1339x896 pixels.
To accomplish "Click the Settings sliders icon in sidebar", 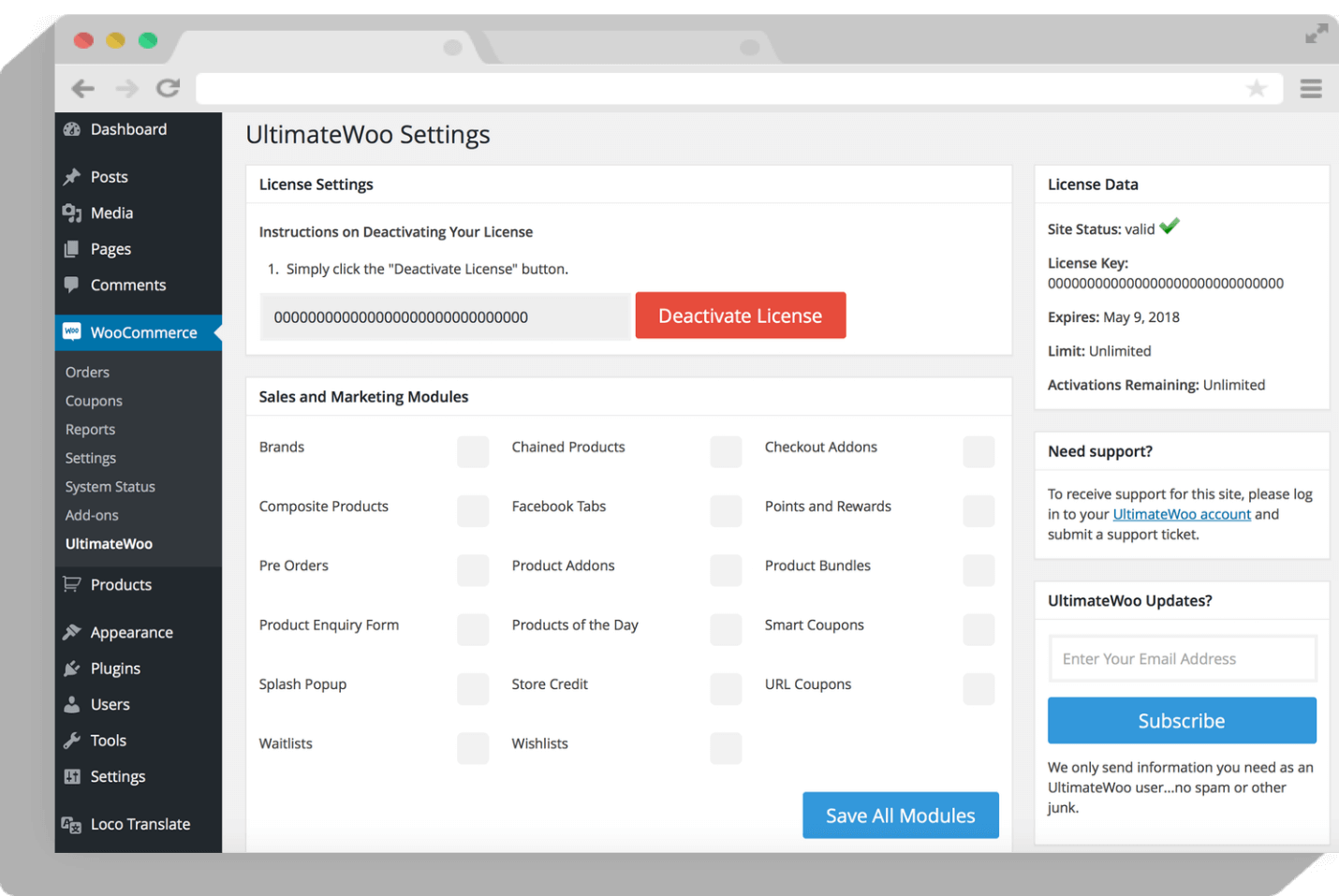I will coord(72,776).
